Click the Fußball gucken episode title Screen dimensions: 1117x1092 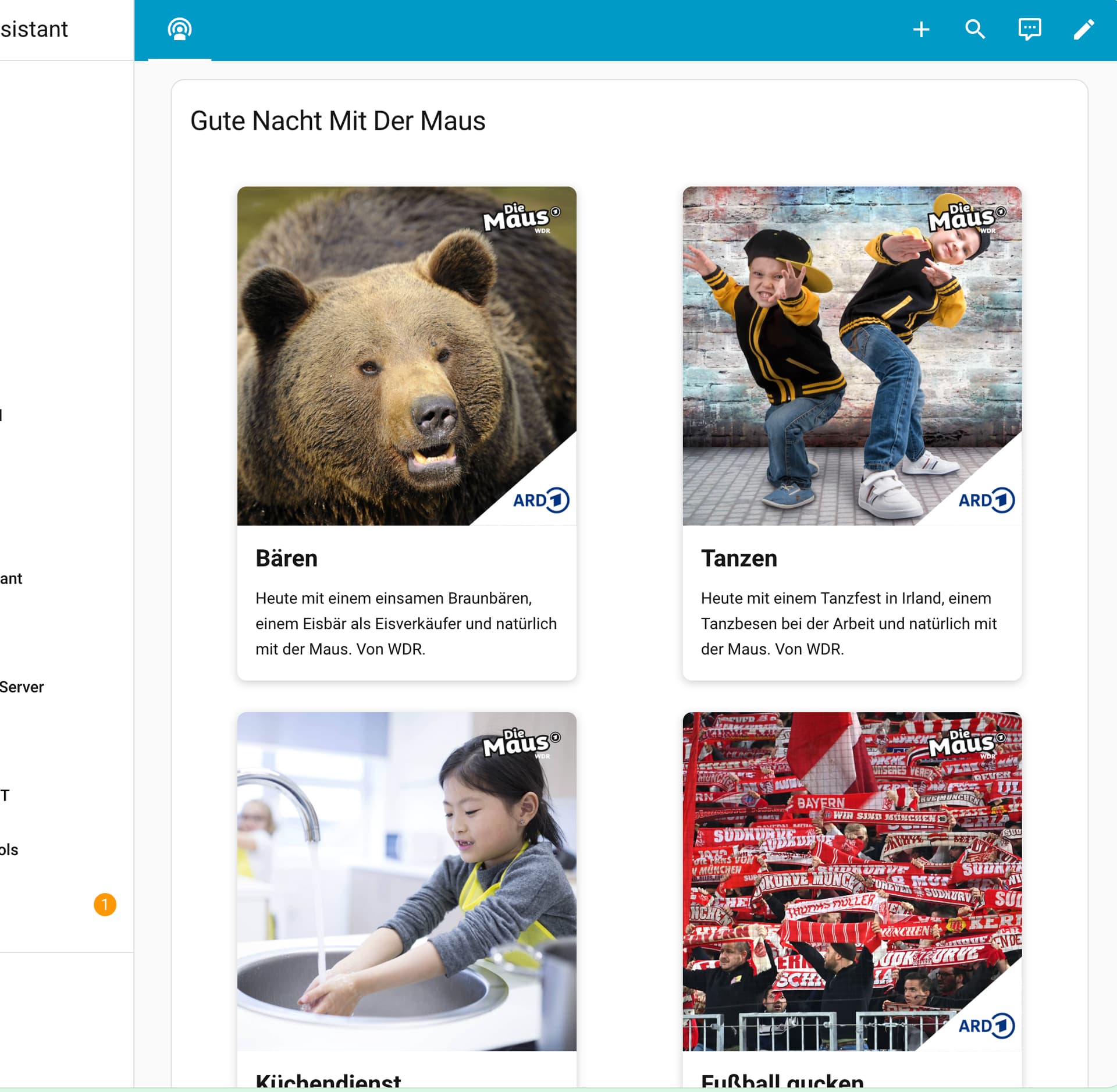coord(782,1081)
